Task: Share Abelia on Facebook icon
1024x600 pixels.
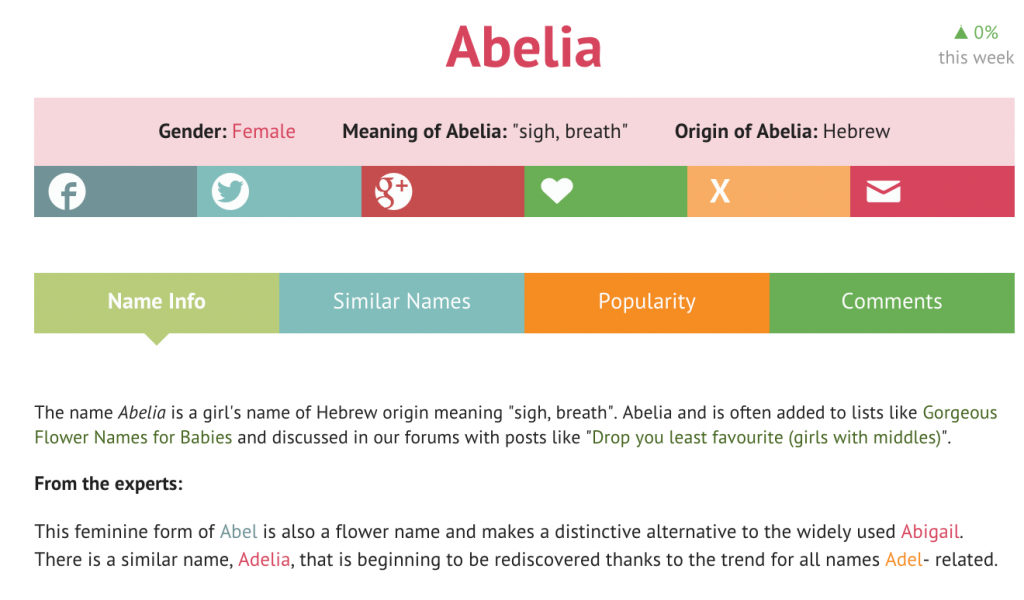Action: [x=67, y=191]
